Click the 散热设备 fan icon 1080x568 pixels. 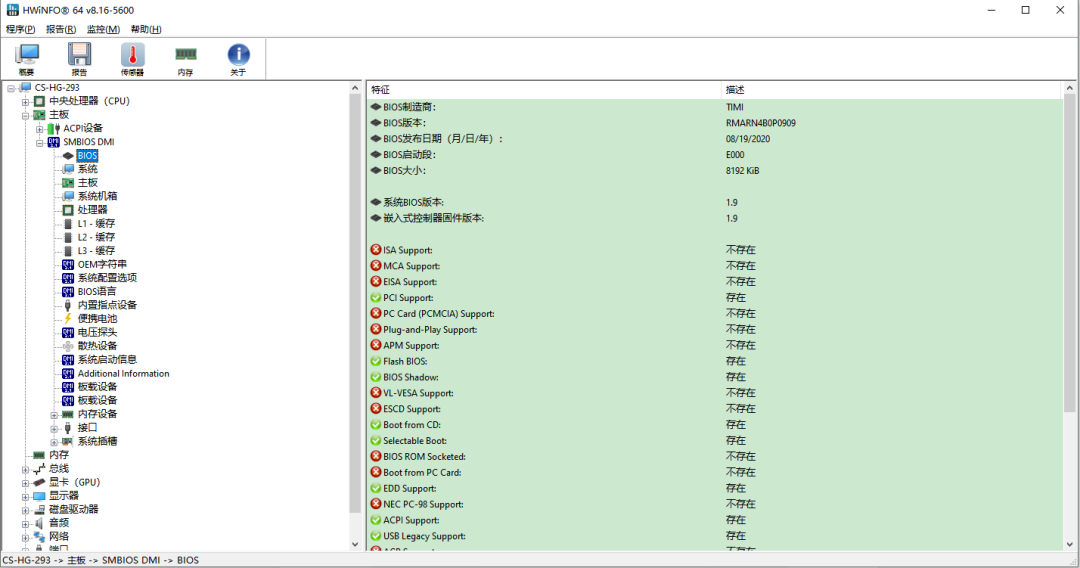coord(68,346)
